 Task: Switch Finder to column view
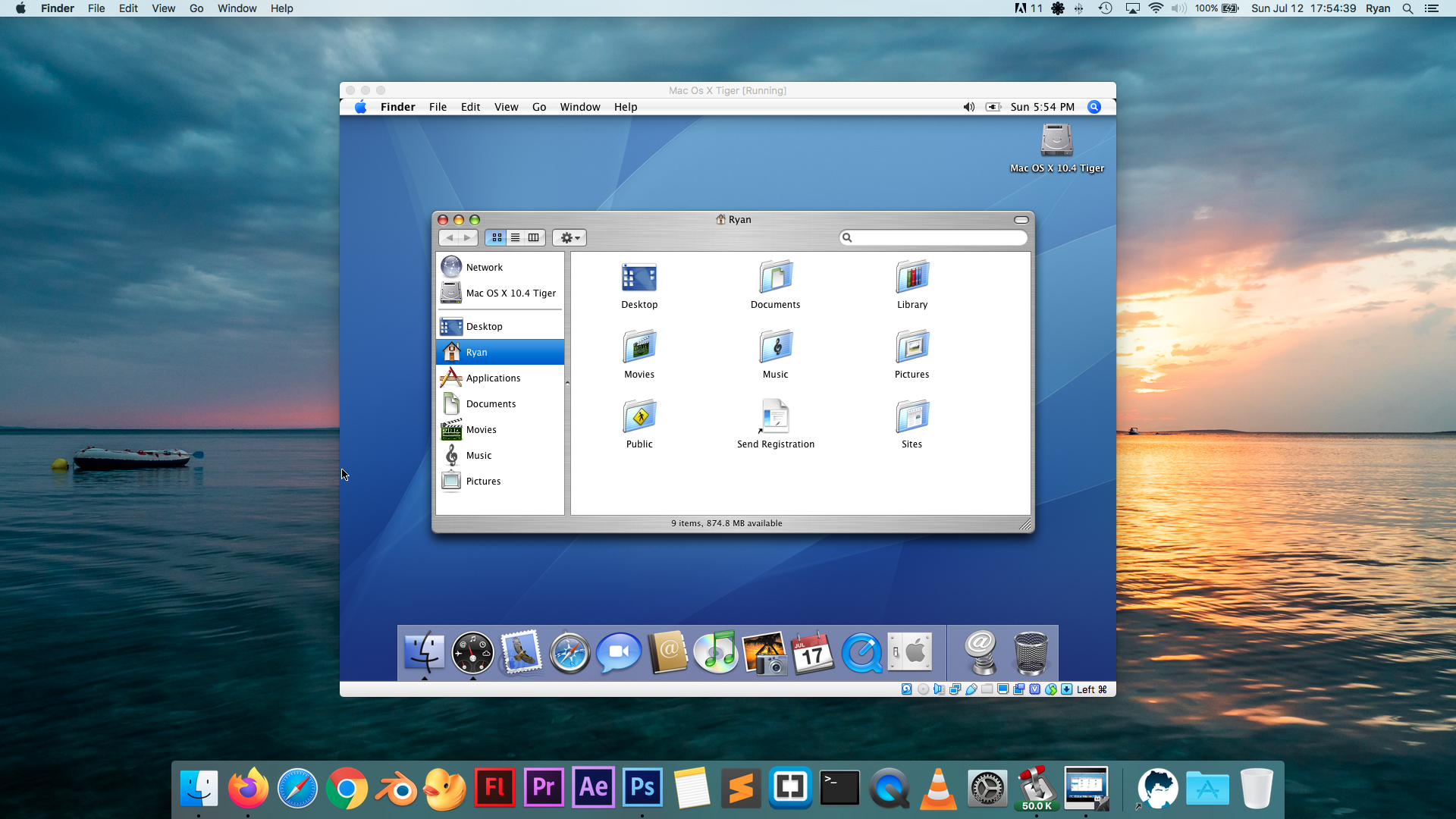point(534,237)
